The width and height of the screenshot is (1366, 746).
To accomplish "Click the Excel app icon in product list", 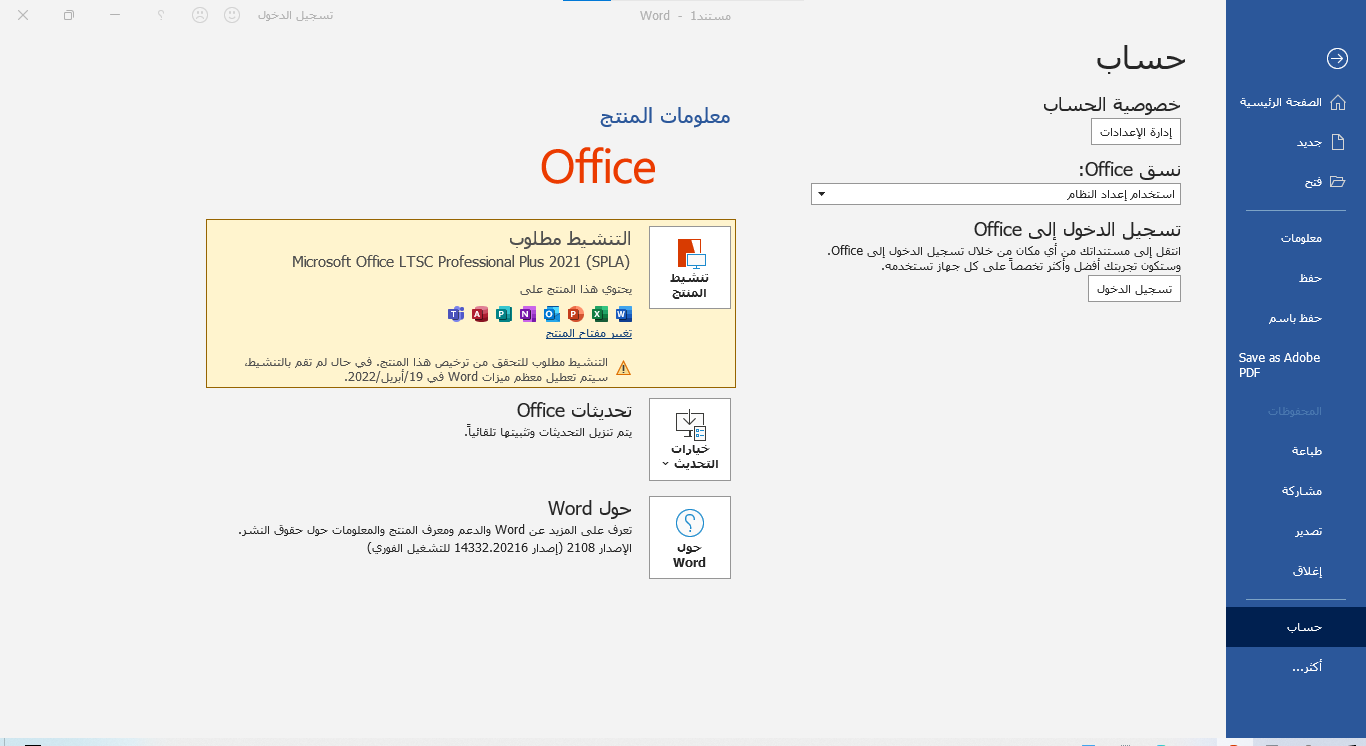I will pos(600,314).
